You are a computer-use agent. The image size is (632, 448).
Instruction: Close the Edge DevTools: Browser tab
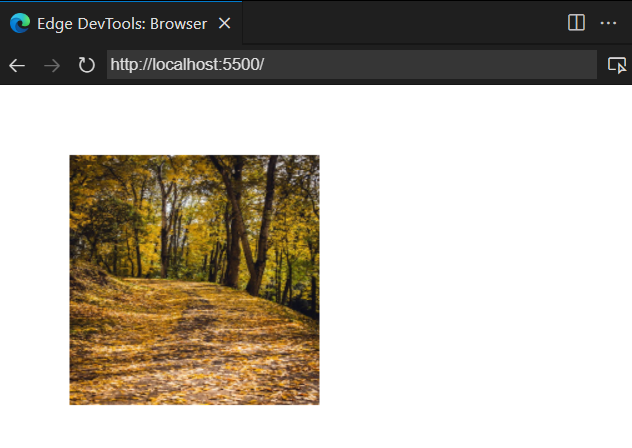223,22
